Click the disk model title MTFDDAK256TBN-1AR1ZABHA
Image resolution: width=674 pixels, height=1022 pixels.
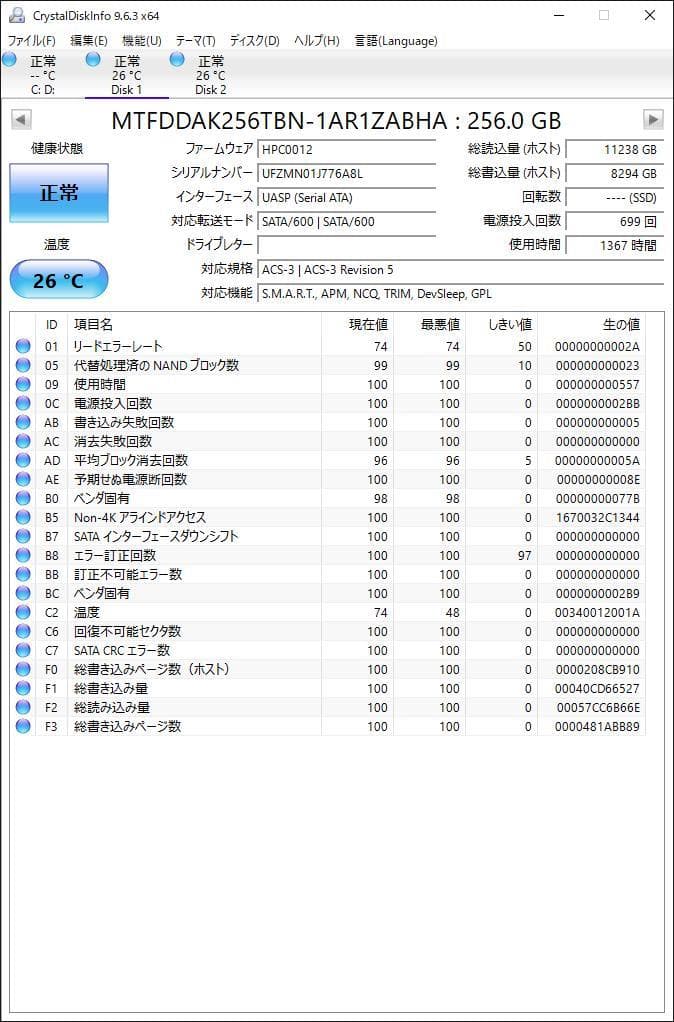(280, 121)
